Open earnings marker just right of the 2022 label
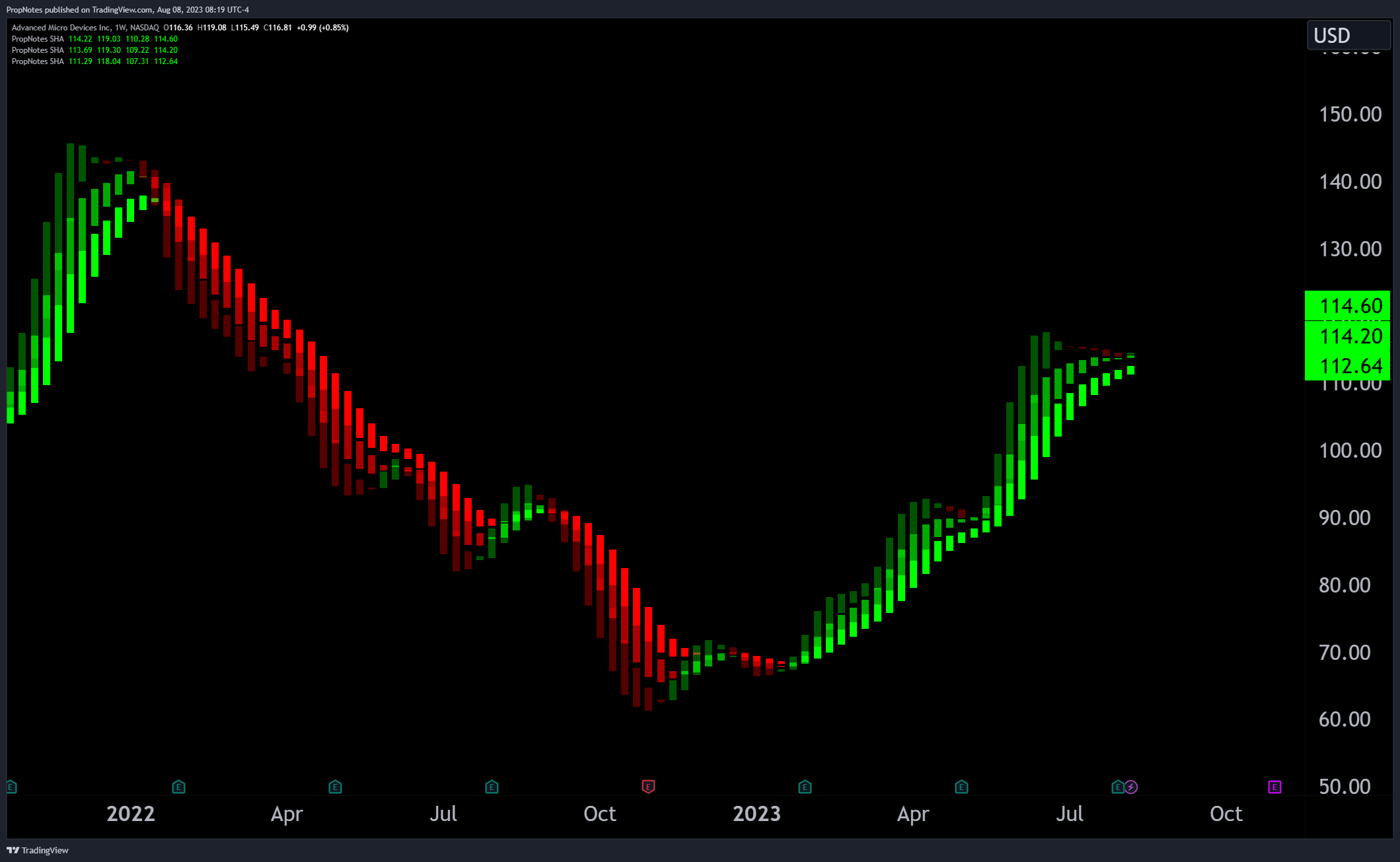 [178, 787]
